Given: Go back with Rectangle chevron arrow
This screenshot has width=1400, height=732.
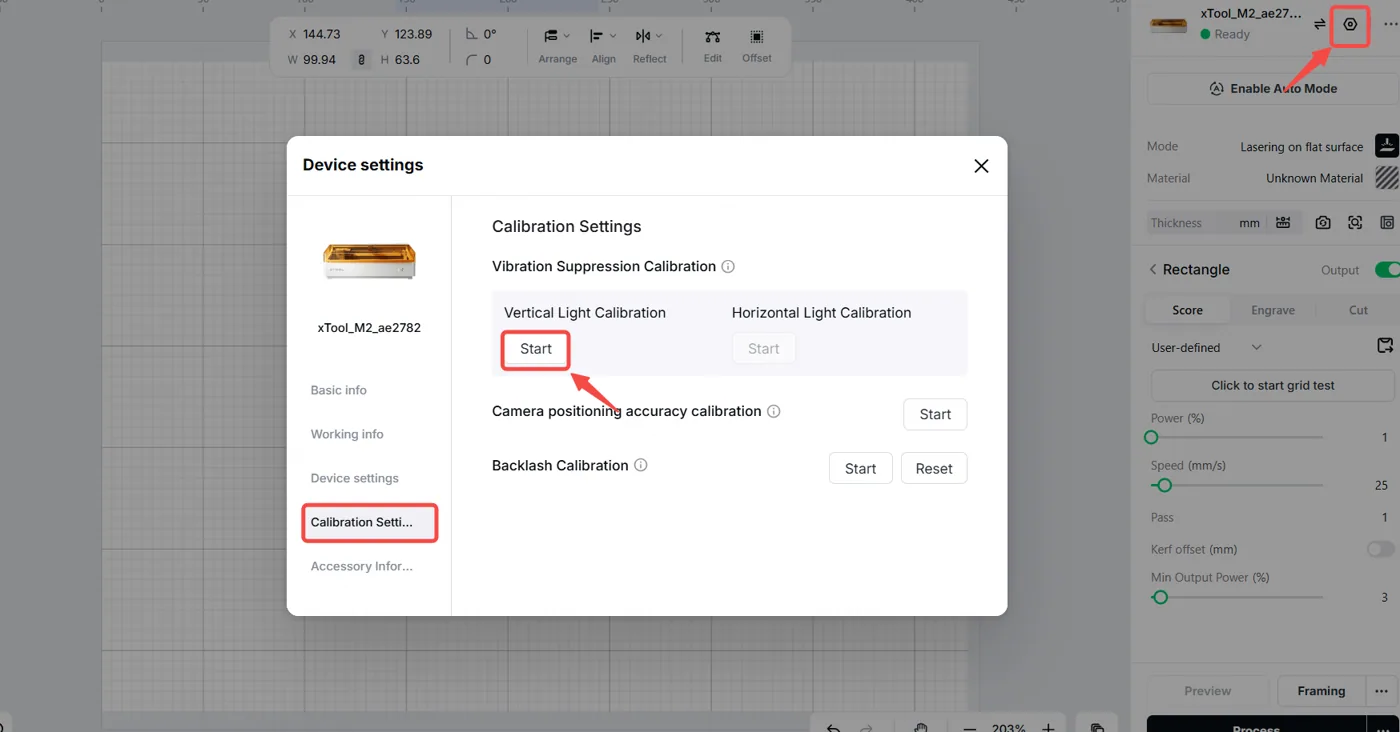Looking at the screenshot, I should 1153,269.
